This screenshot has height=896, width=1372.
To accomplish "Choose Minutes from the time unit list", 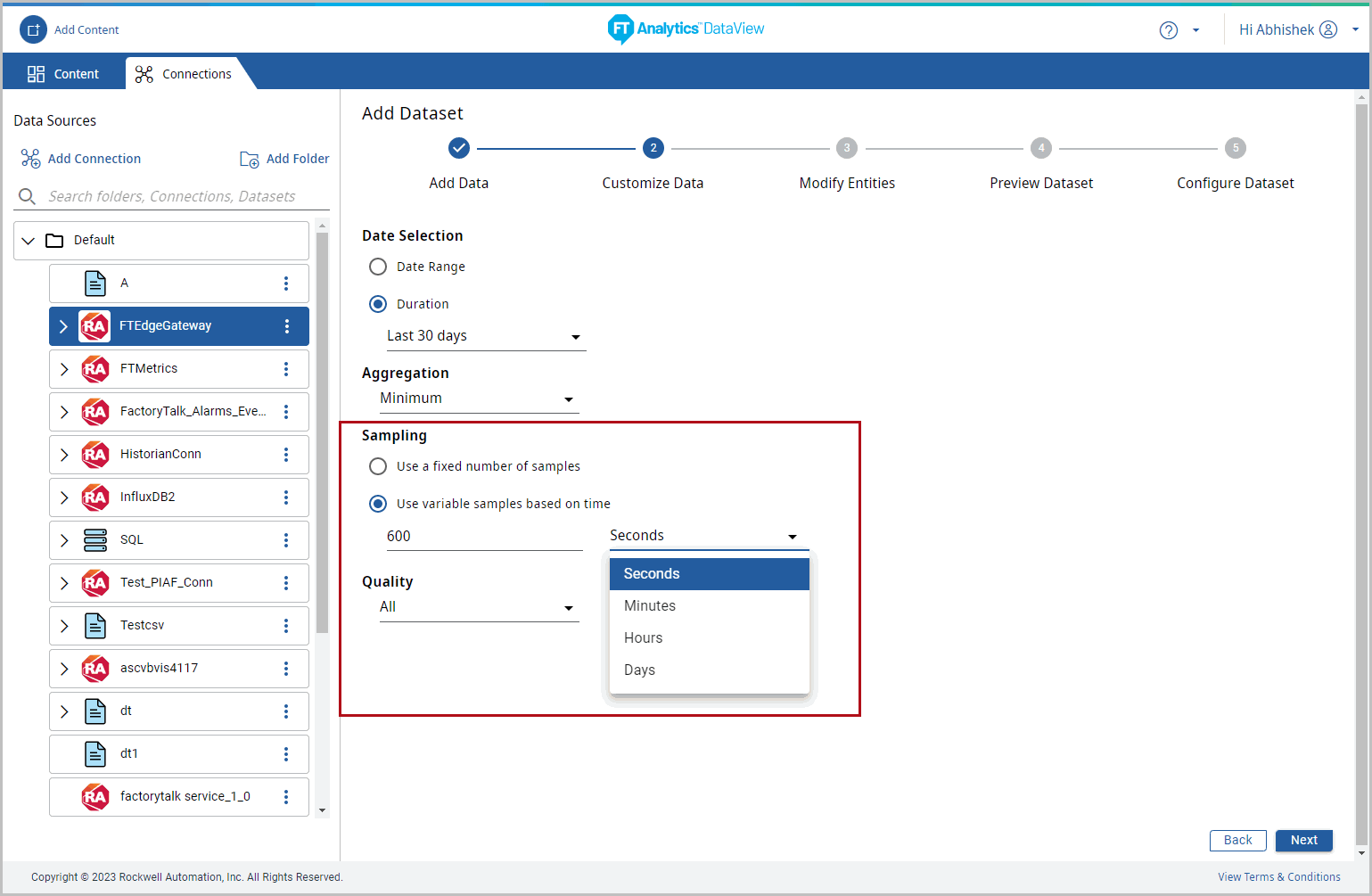I will tap(650, 606).
